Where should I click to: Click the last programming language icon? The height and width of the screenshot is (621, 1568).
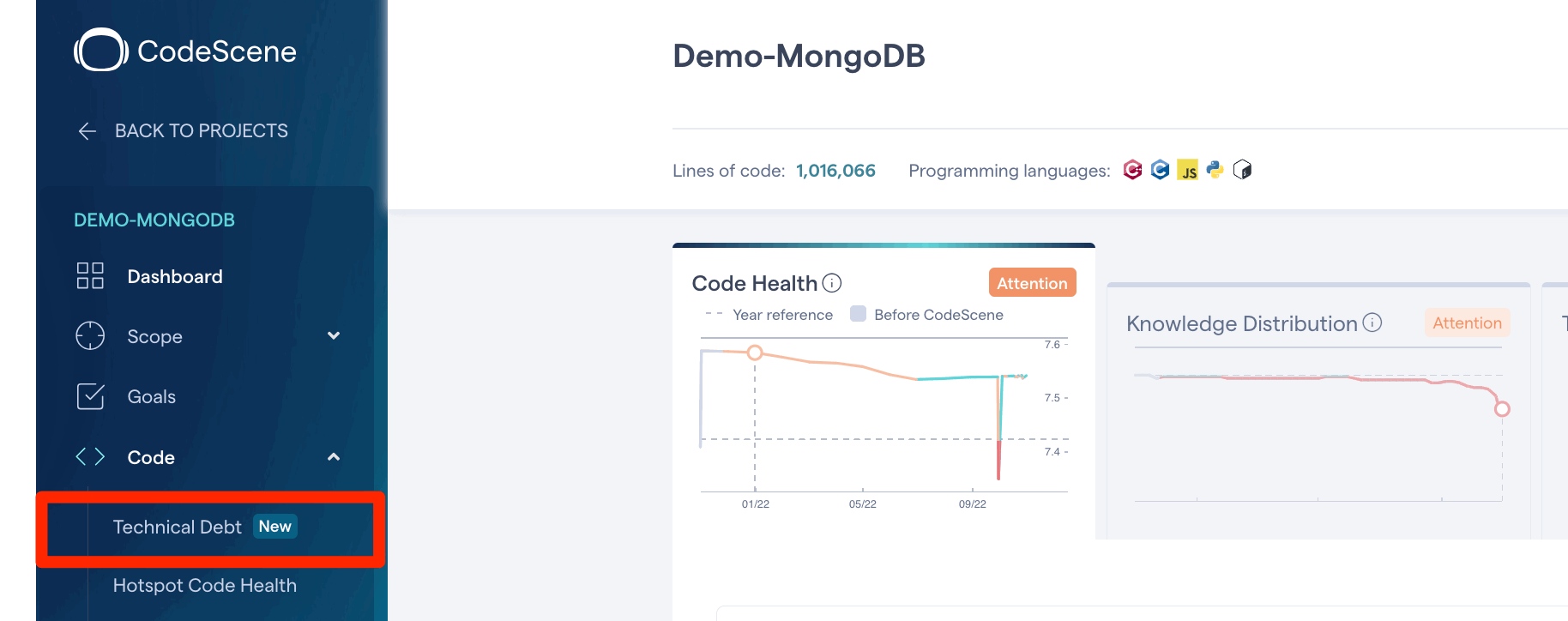[x=1242, y=170]
